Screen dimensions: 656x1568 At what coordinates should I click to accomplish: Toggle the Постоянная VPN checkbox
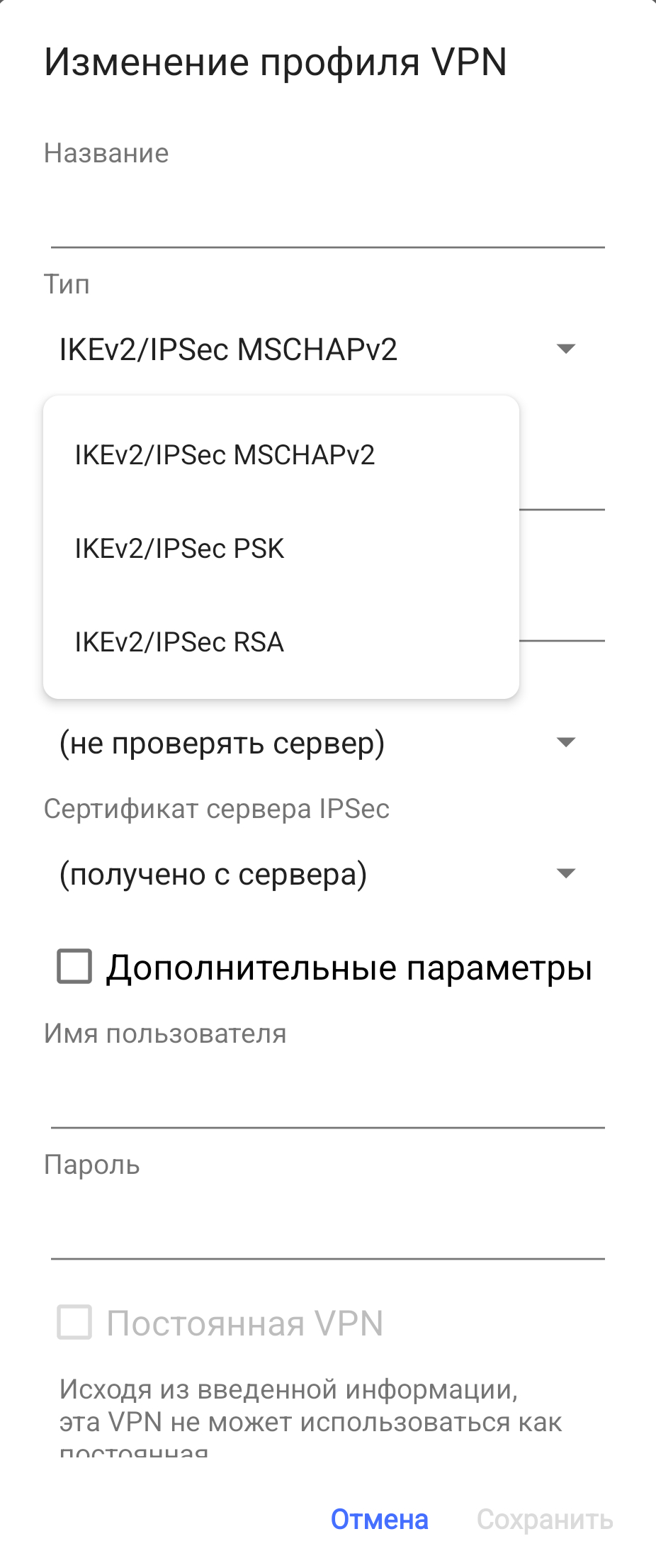[74, 1323]
